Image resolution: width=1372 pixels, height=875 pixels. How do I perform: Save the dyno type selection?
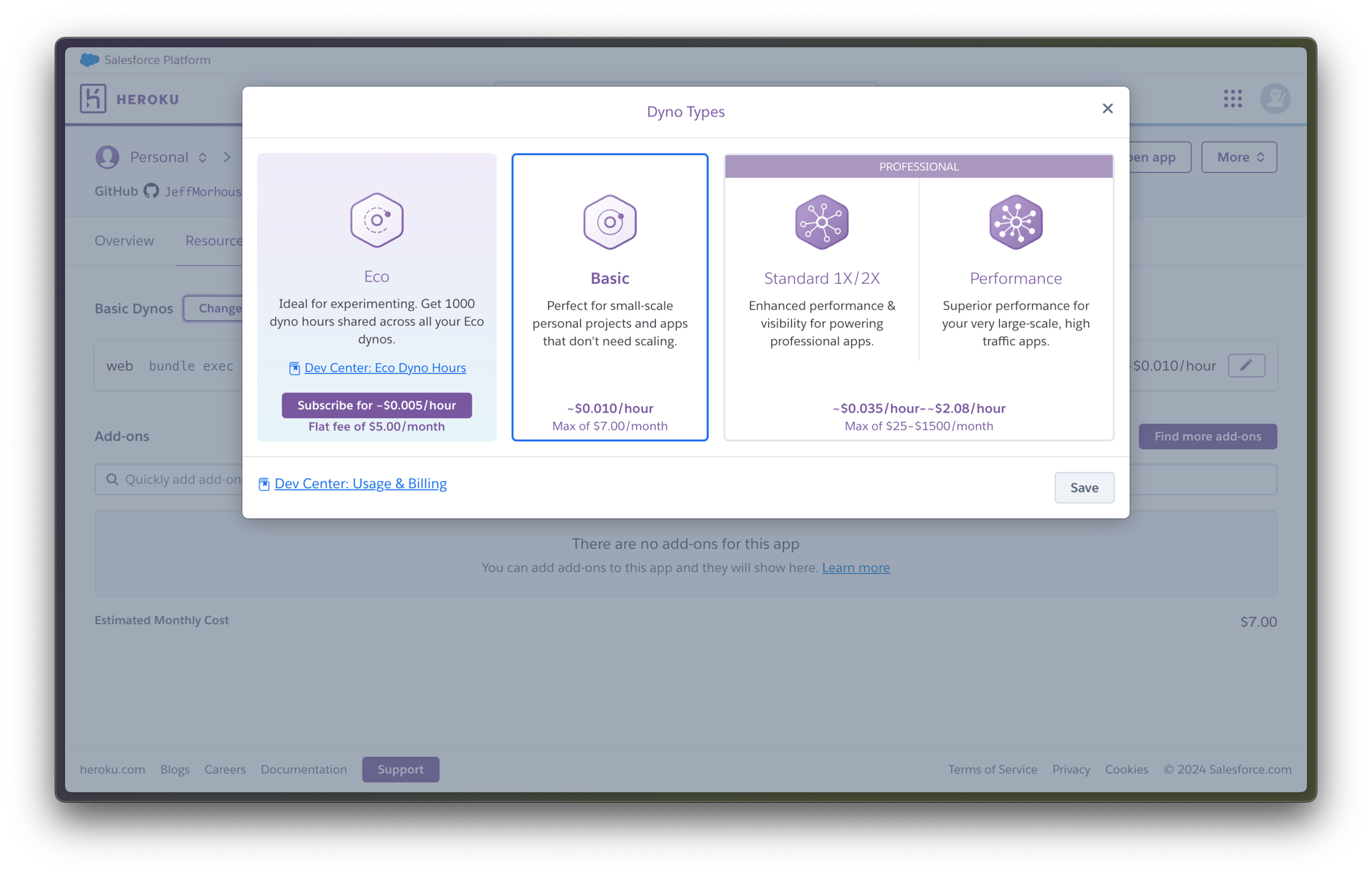tap(1084, 488)
